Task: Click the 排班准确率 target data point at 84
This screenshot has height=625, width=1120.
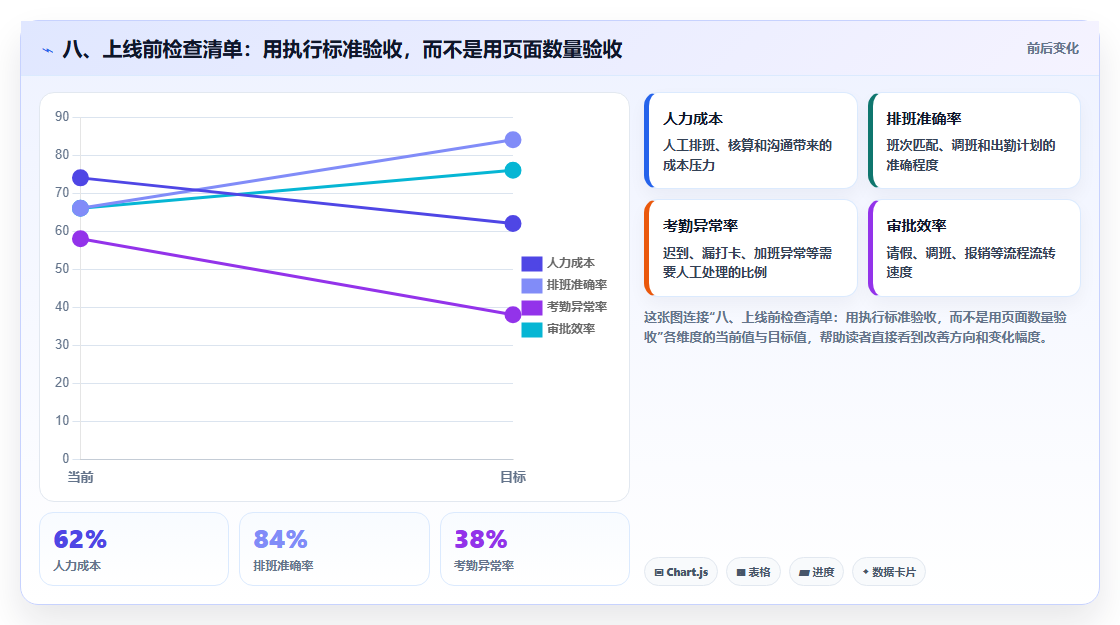Action: coord(513,140)
